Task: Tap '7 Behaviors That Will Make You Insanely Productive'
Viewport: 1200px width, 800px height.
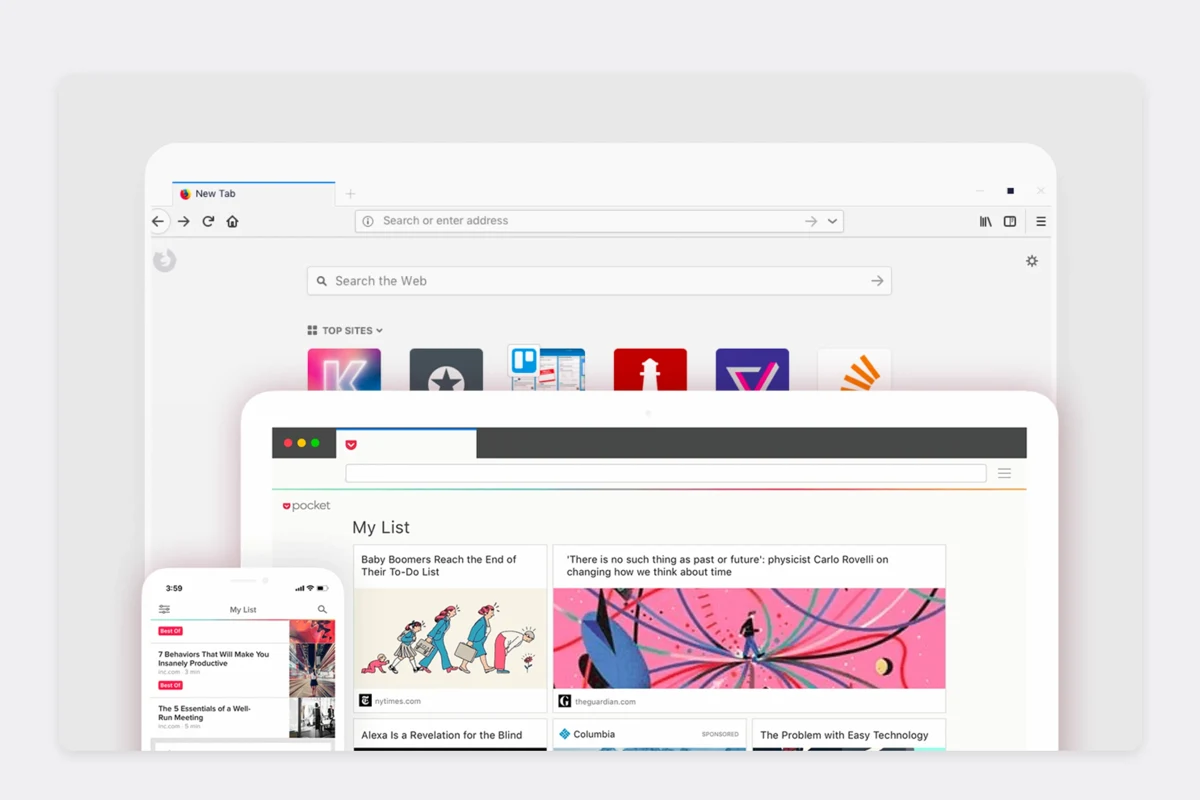Action: [x=214, y=659]
